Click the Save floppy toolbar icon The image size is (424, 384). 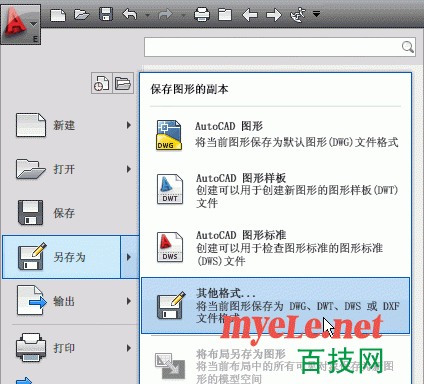pyautogui.click(x=106, y=15)
